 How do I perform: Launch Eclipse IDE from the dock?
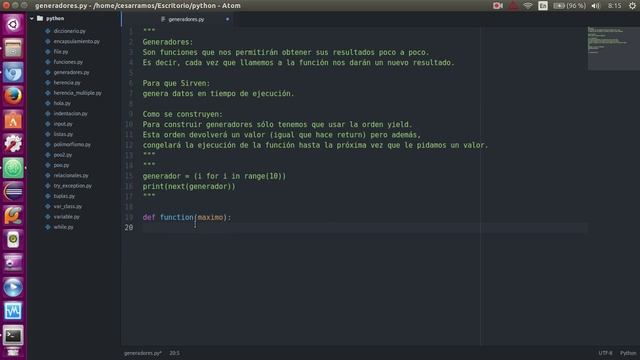click(x=13, y=192)
